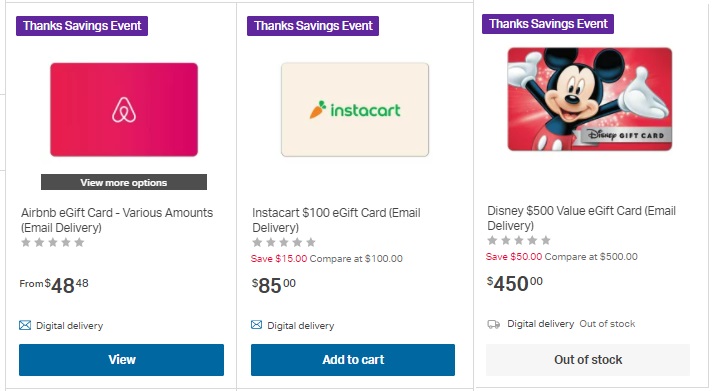Viewport: 713px width, 391px height.
Task: Click the star rating for Disney eGift Card
Action: pos(519,240)
